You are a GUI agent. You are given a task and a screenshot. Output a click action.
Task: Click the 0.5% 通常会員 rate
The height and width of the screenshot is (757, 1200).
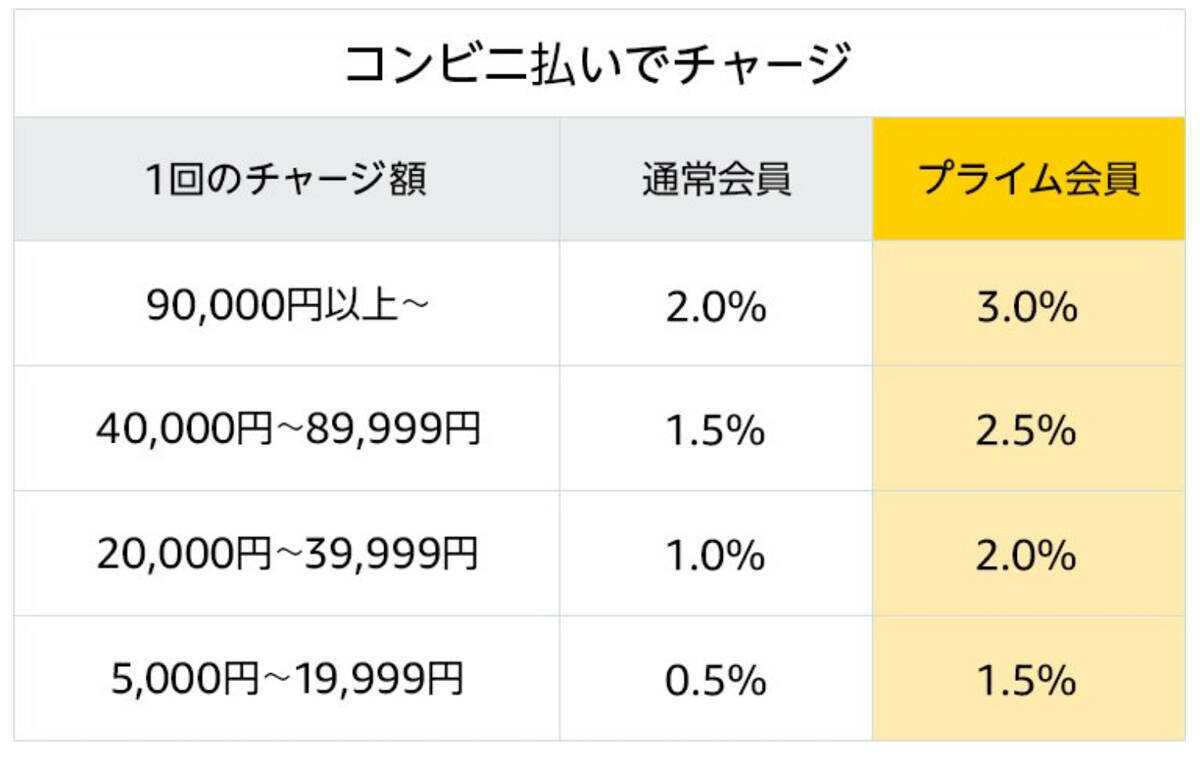click(x=716, y=680)
